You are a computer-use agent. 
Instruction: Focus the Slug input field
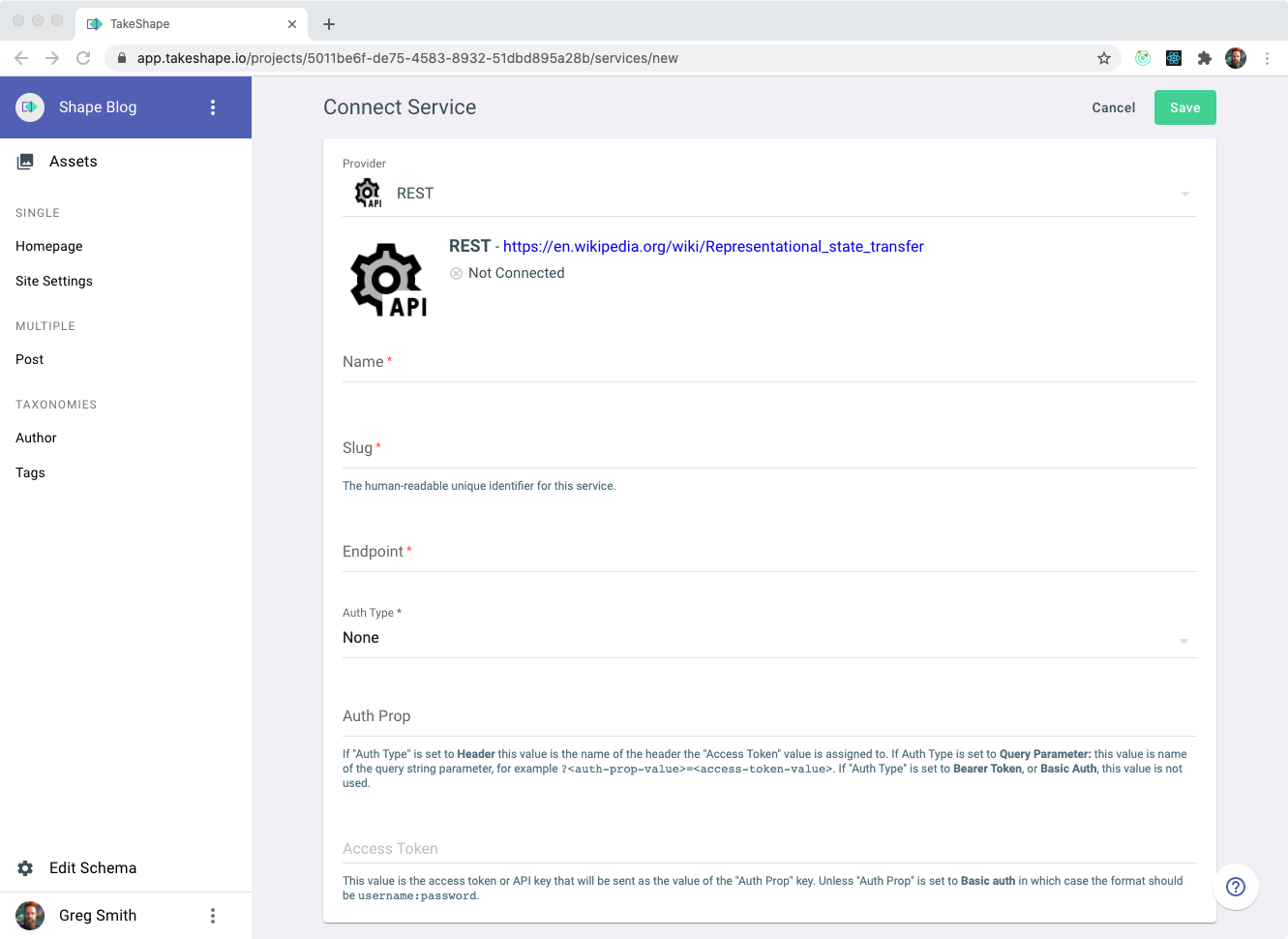[769, 448]
